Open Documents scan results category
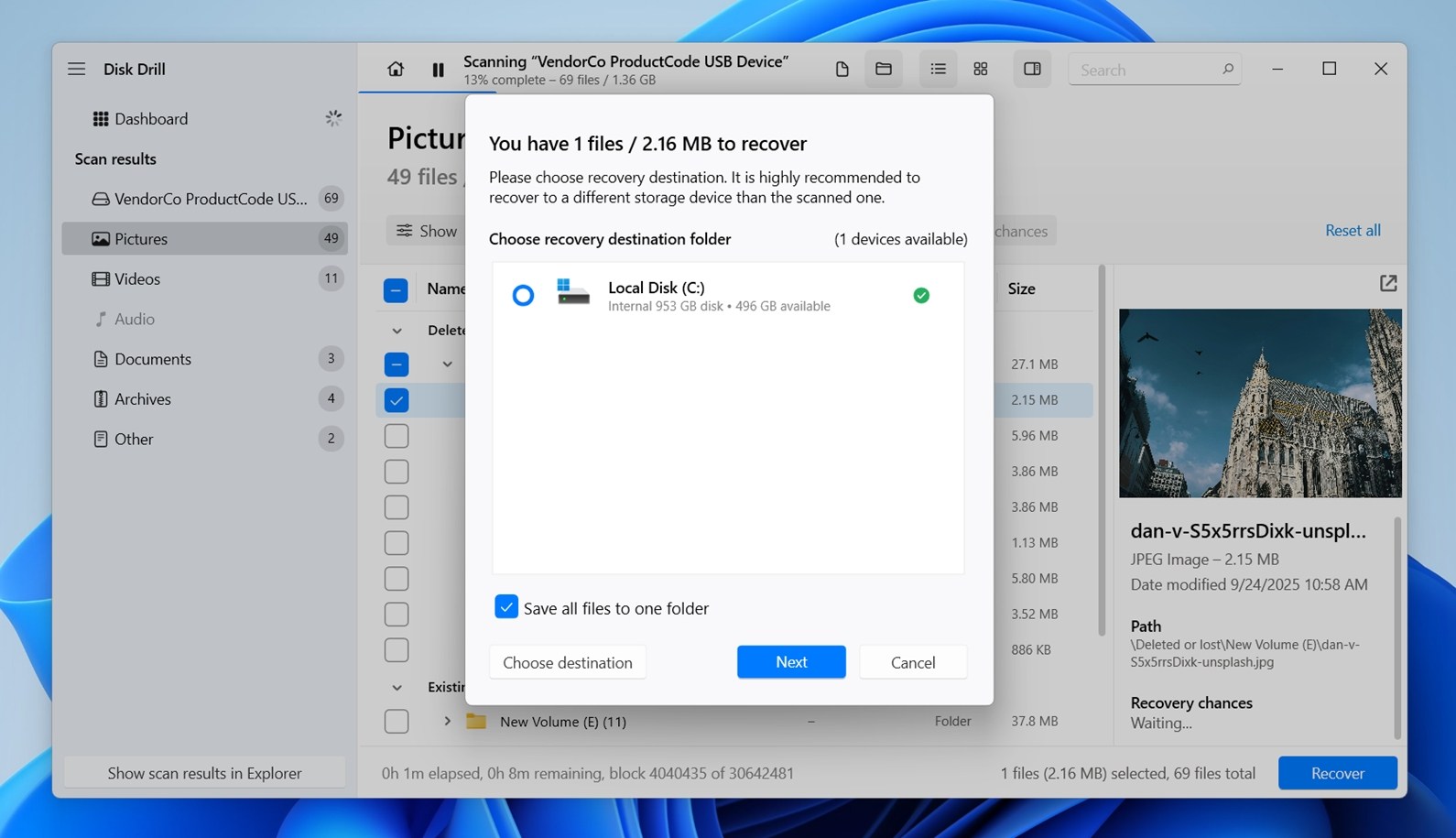This screenshot has width=1456, height=838. [x=153, y=359]
